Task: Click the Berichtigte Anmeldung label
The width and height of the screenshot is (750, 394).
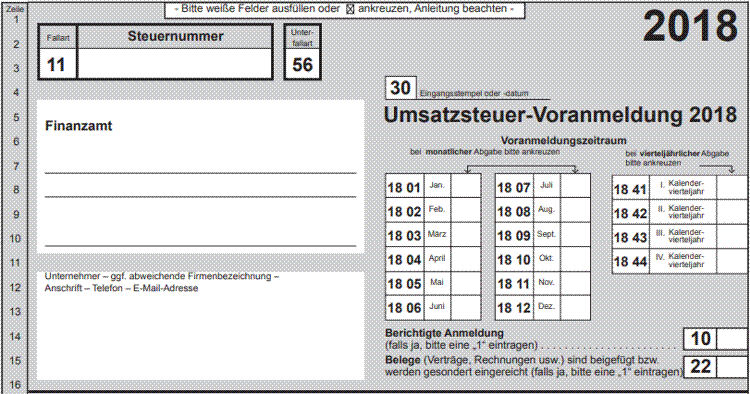Action: (x=444, y=333)
